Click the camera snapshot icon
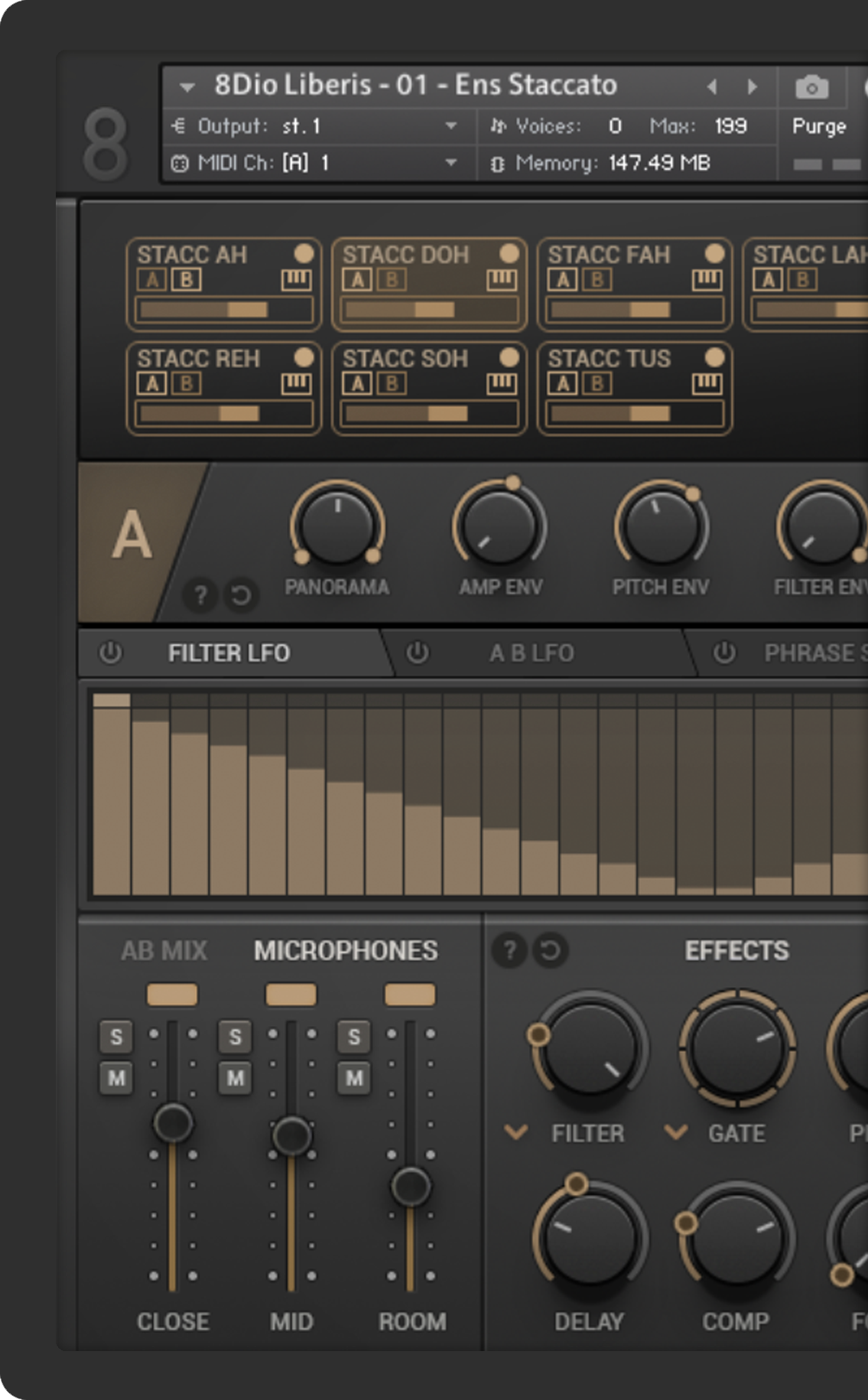 pyautogui.click(x=811, y=87)
